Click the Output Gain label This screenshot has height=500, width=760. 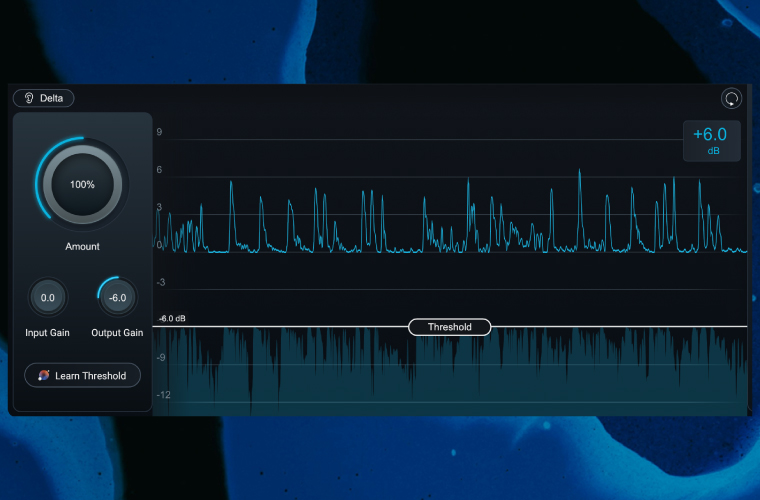117,332
